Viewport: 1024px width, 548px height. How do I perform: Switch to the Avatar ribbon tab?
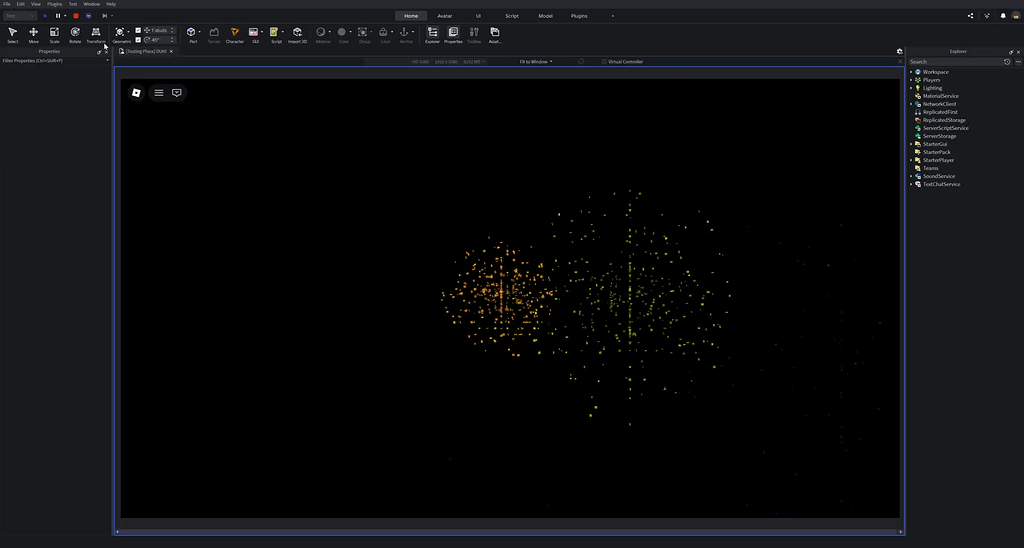tap(445, 16)
